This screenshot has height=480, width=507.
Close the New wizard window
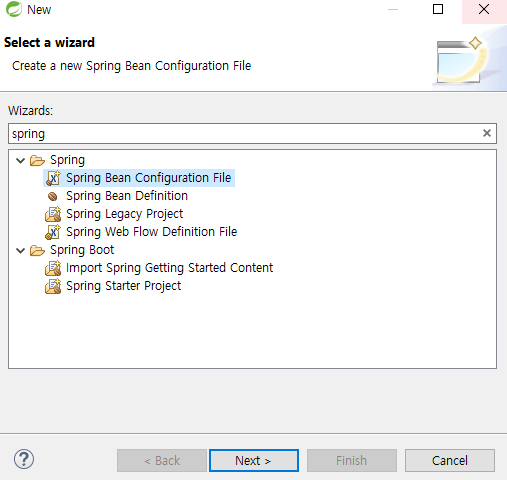(484, 9)
